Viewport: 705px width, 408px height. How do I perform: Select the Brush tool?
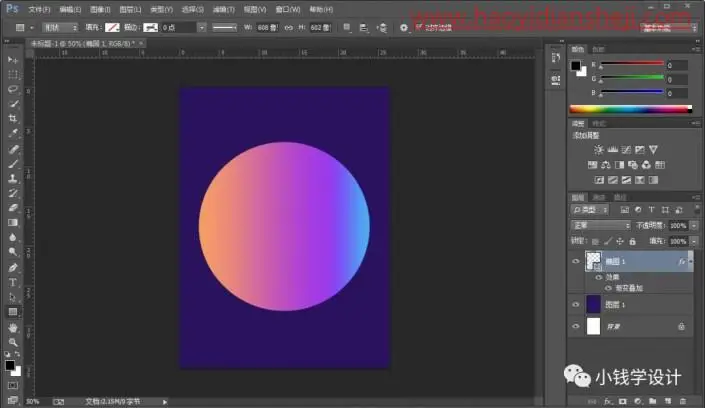[13, 163]
